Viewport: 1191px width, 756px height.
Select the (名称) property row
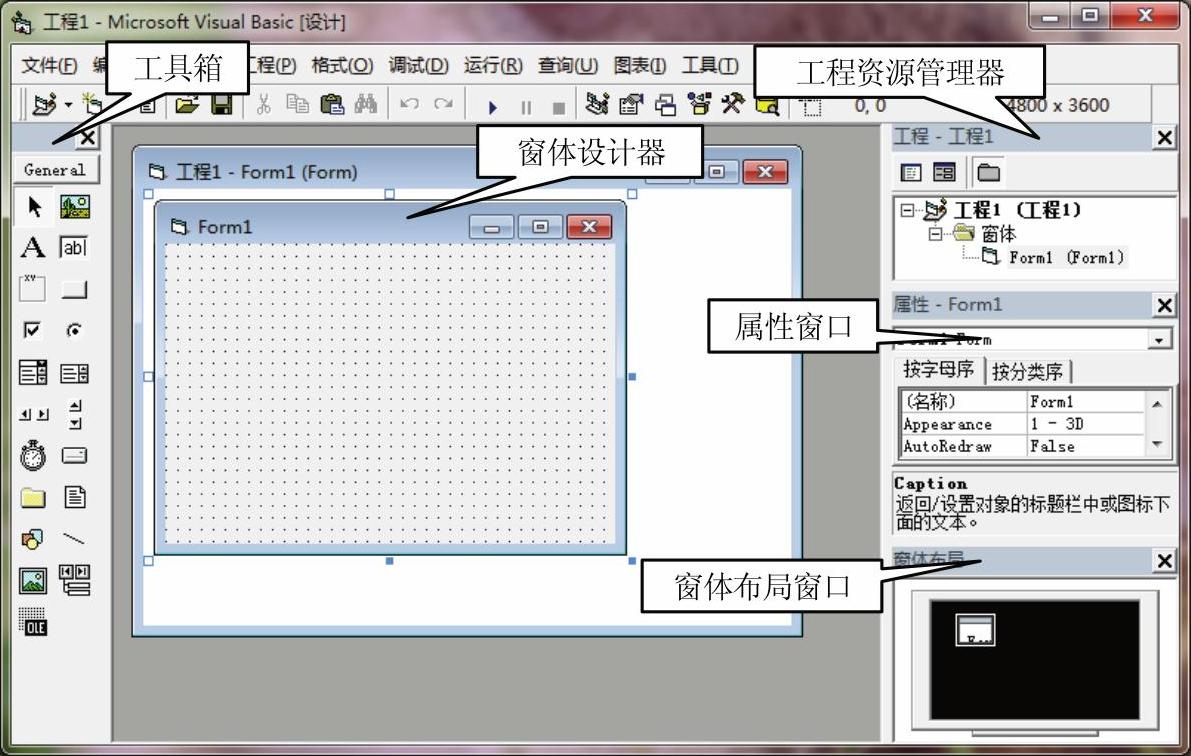pos(1022,400)
